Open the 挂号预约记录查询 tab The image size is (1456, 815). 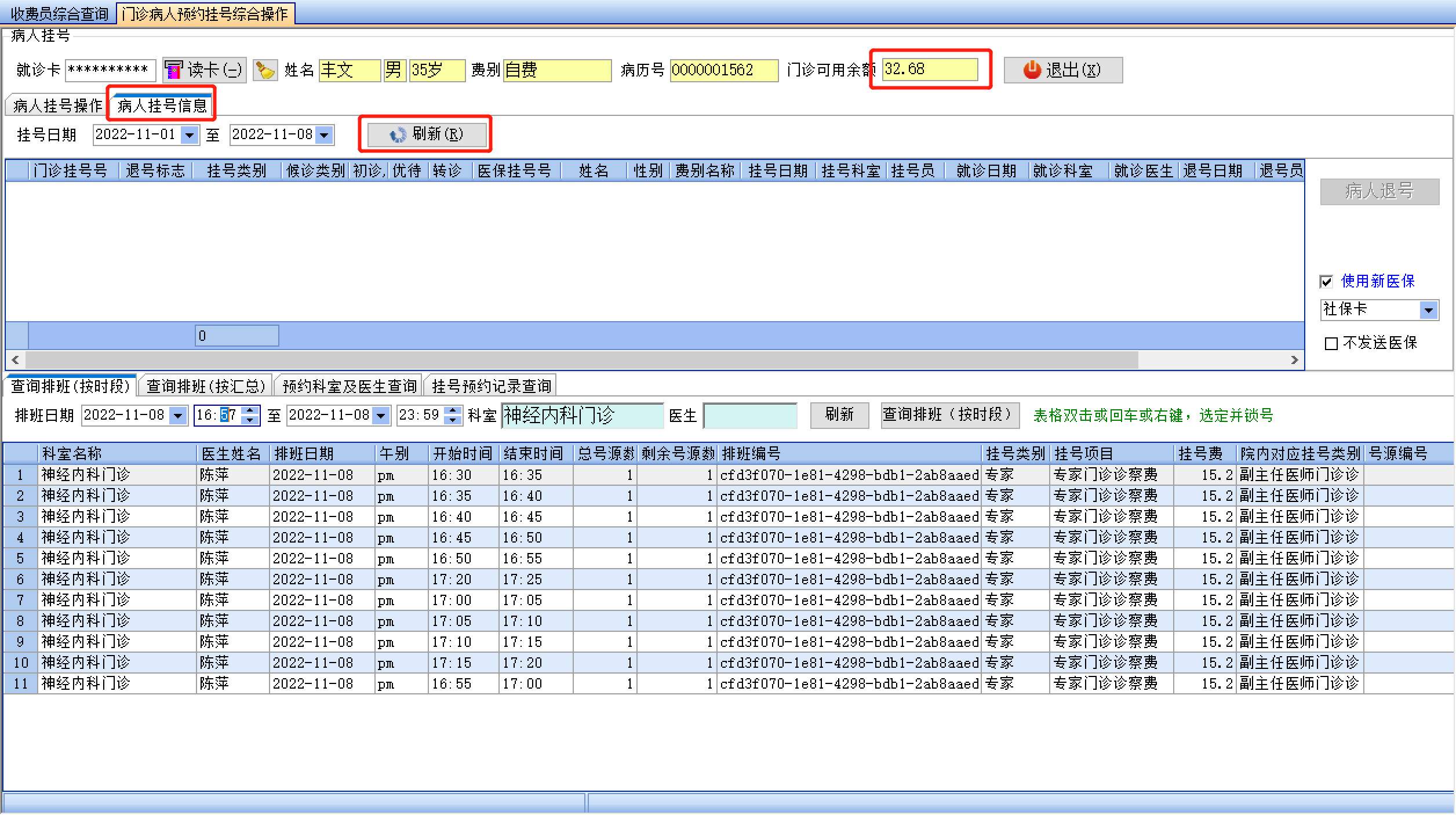pyautogui.click(x=491, y=386)
